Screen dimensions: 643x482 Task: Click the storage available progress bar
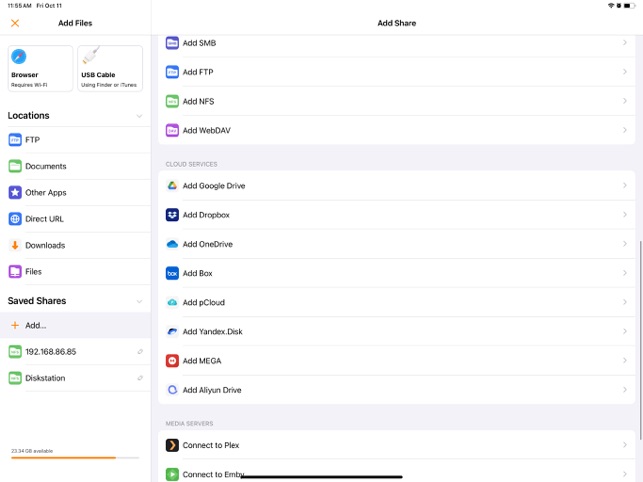tap(75, 458)
